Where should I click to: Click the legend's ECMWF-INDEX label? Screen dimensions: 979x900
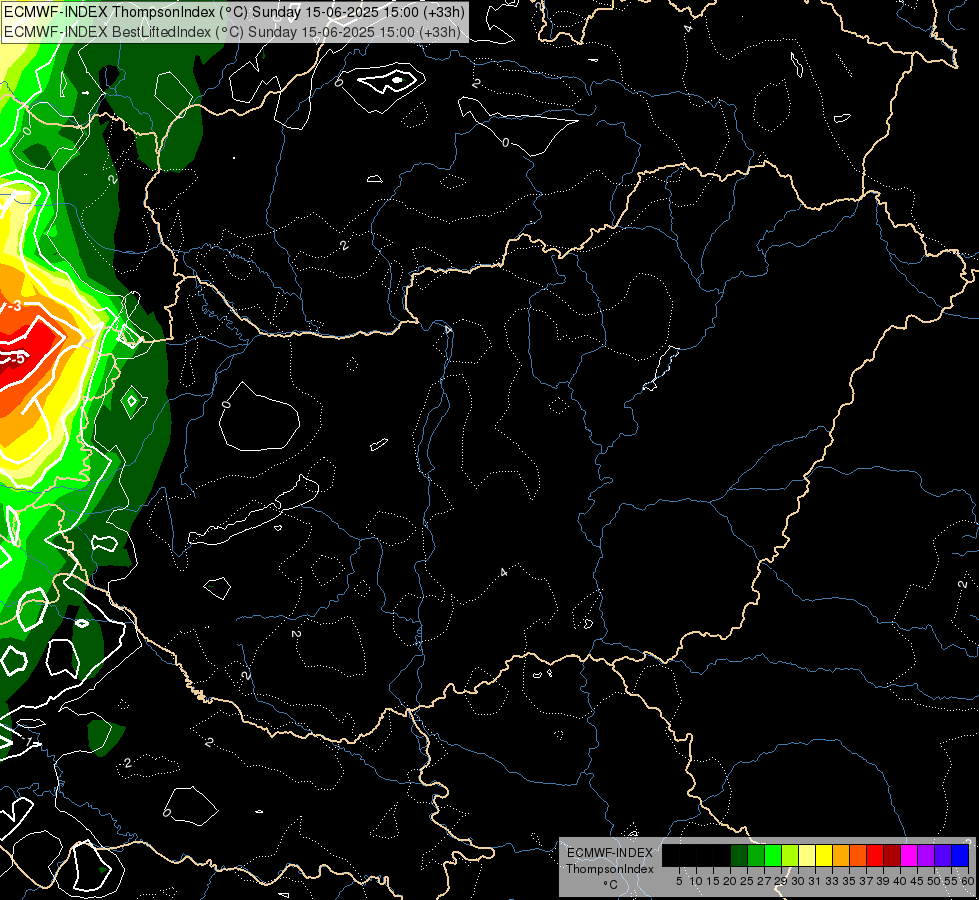610,853
